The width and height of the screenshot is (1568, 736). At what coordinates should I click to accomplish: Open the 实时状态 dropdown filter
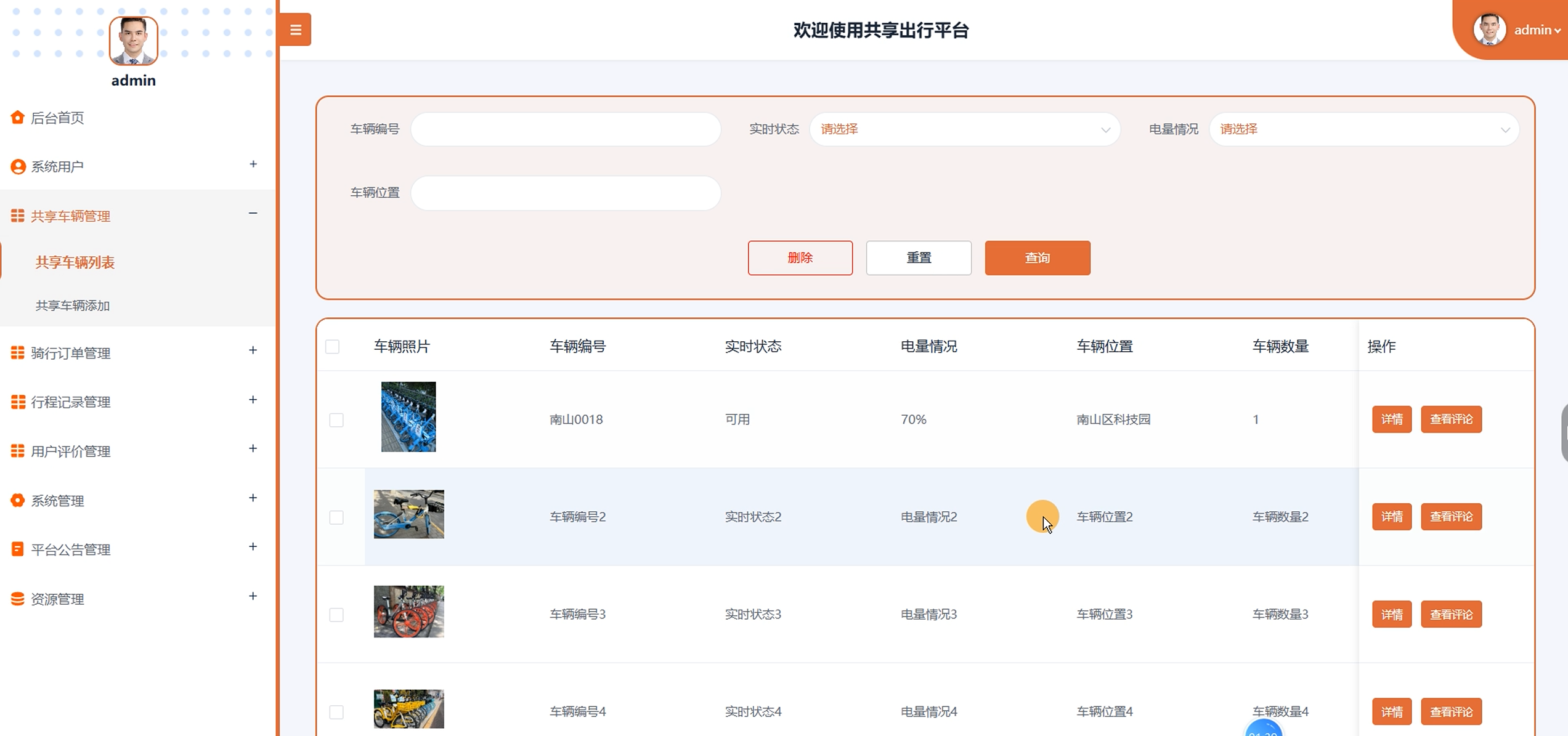tap(964, 129)
